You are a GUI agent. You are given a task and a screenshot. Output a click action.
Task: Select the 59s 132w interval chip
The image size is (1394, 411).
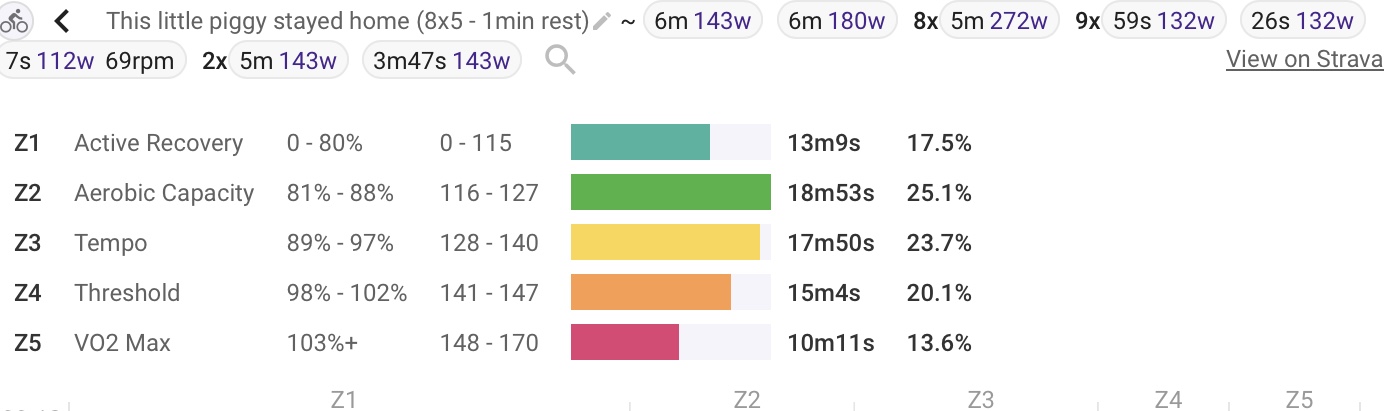[1163, 21]
